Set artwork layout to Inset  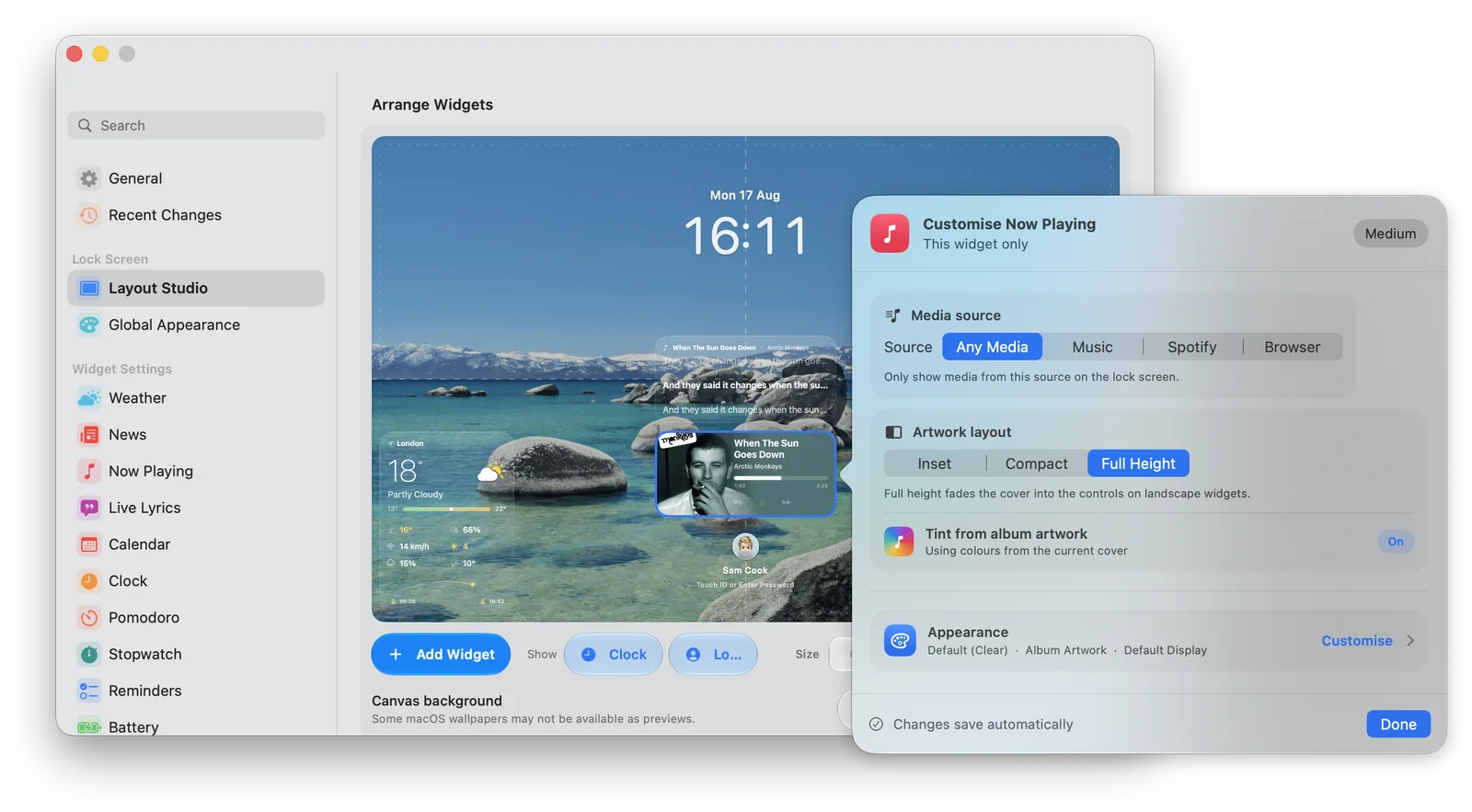934,463
